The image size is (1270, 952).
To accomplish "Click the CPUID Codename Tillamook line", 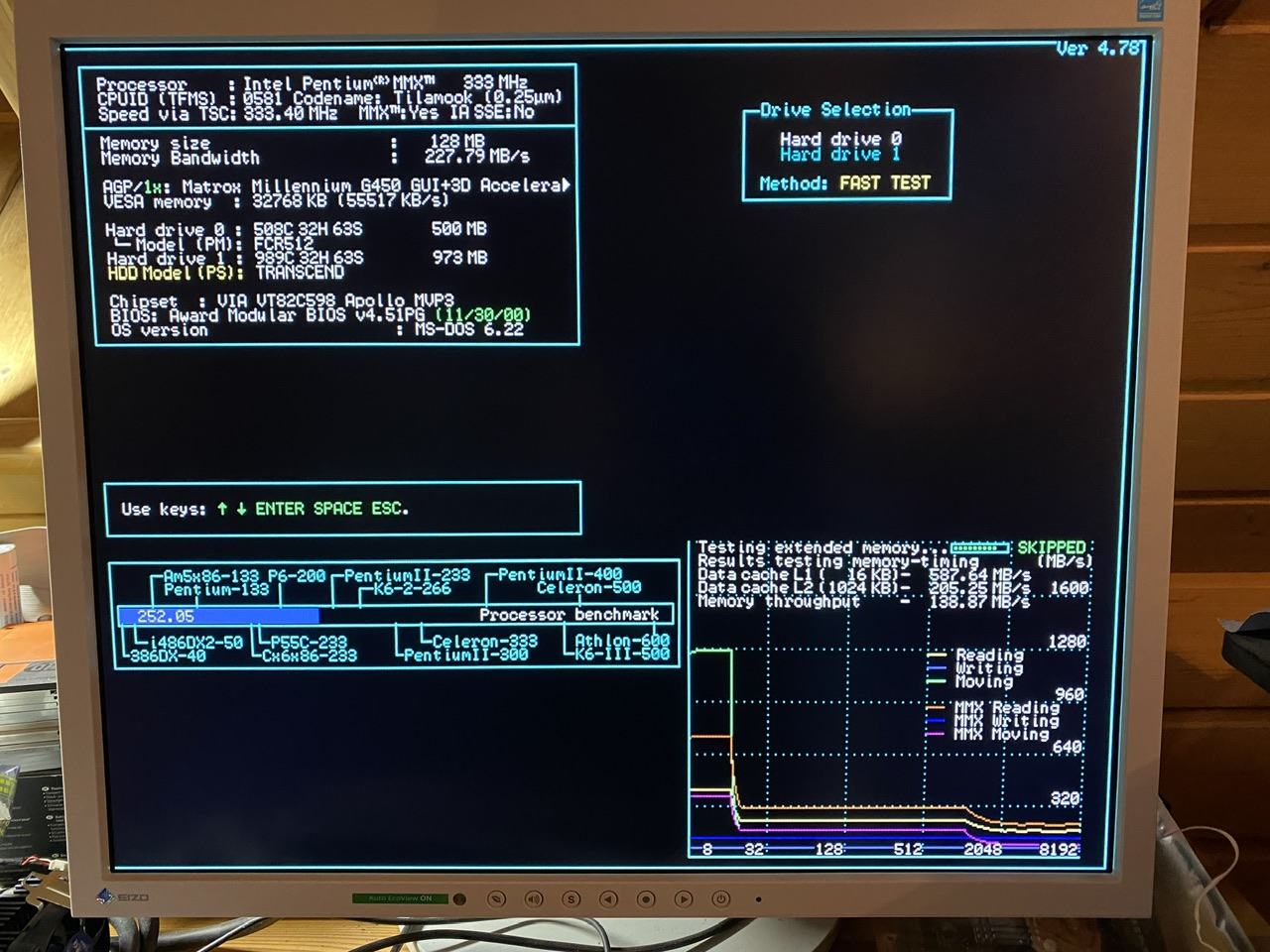I will (328, 98).
